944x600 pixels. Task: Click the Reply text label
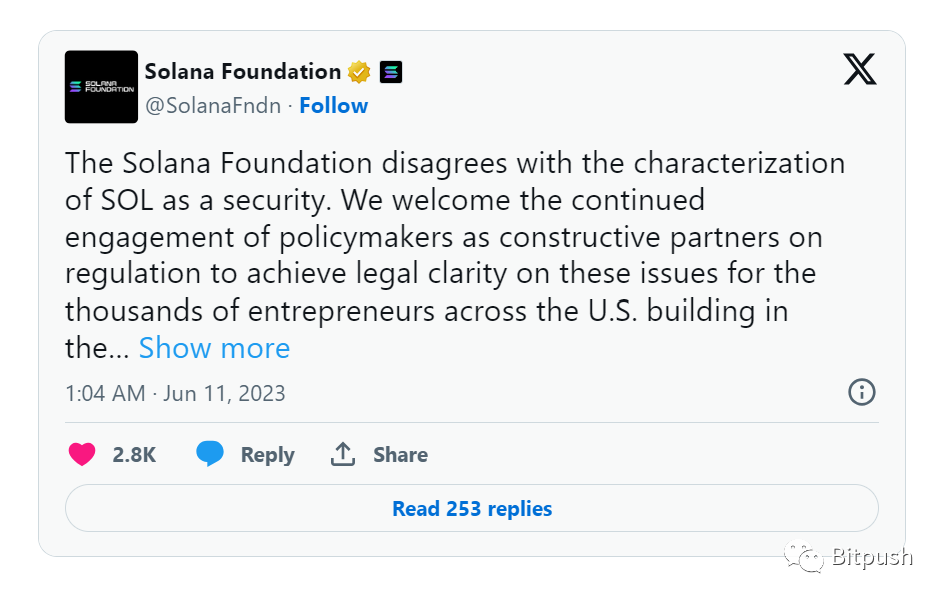[267, 455]
